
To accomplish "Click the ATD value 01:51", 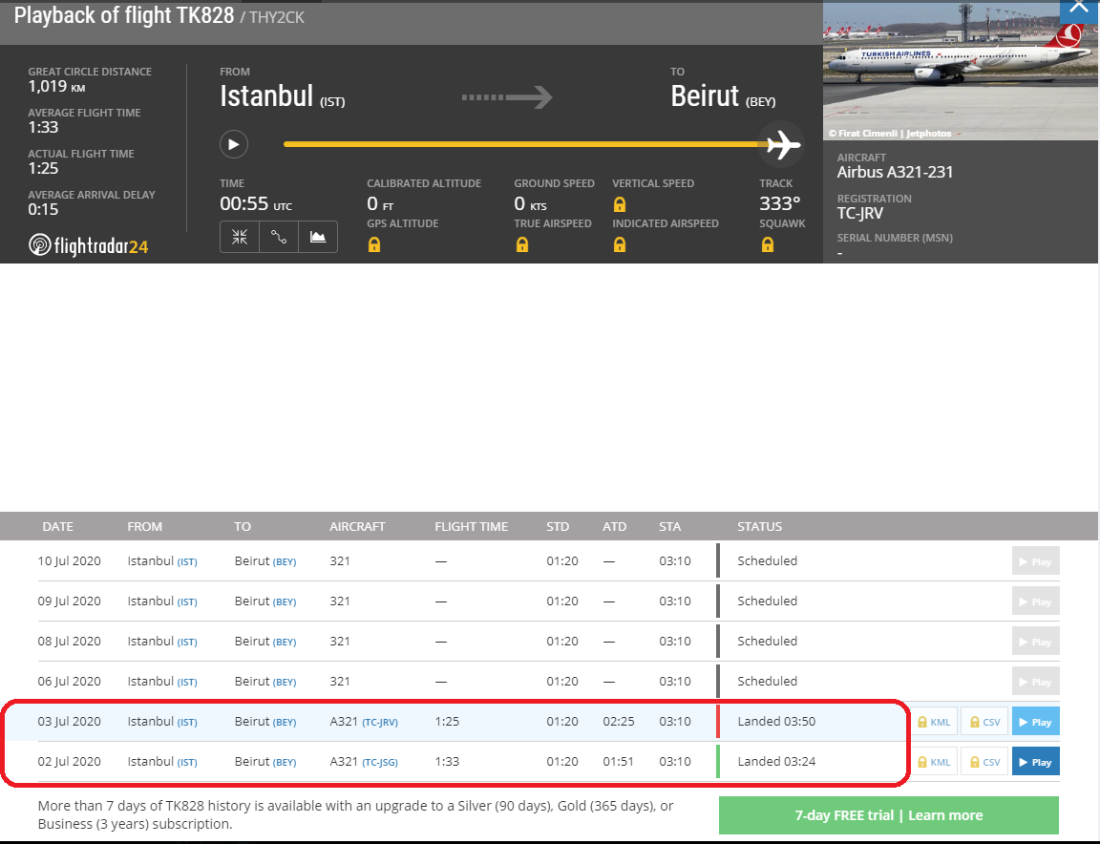I will click(x=619, y=761).
